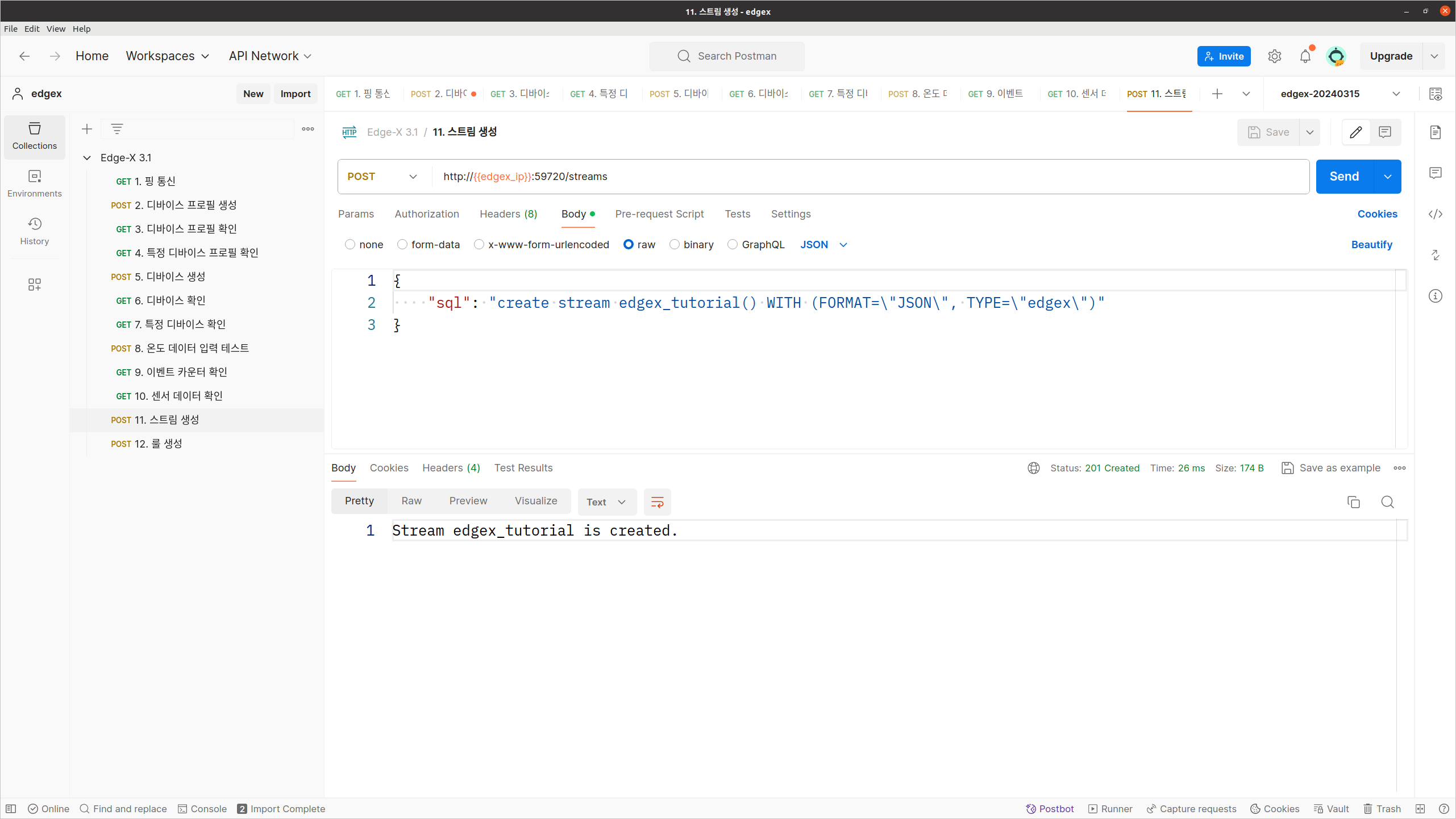
Task: Click the request URL field
Action: [x=870, y=177]
